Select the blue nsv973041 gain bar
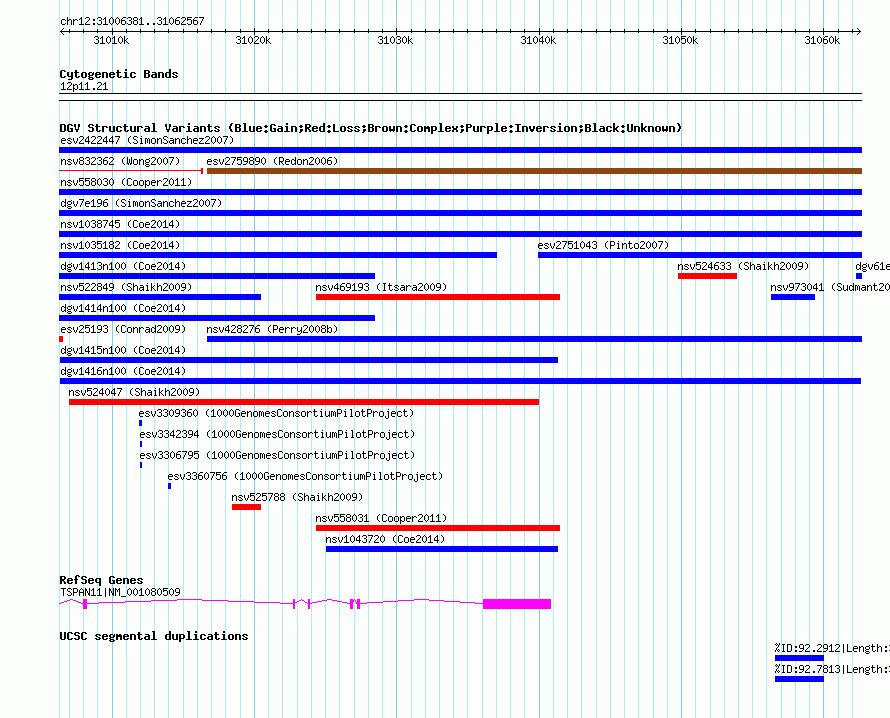890x718 pixels. click(792, 297)
